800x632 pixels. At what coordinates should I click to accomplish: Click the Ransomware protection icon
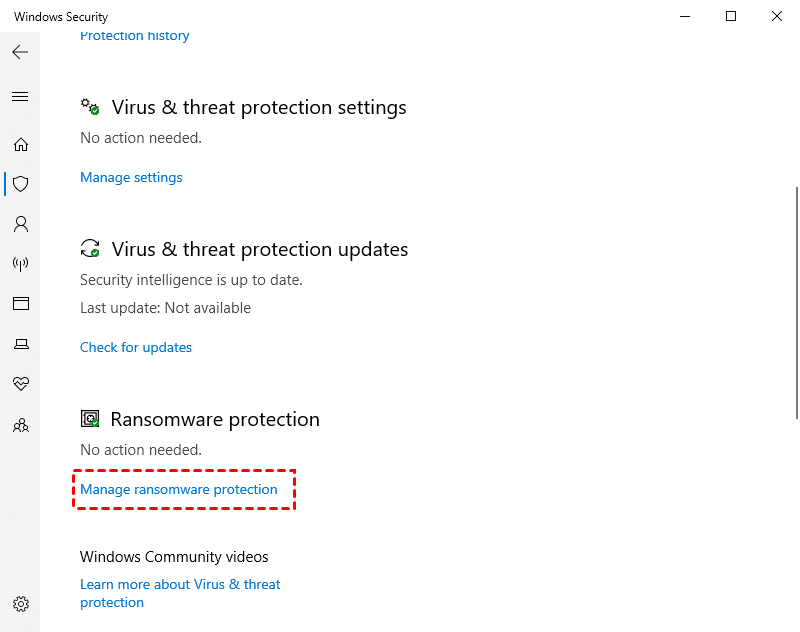pos(90,418)
